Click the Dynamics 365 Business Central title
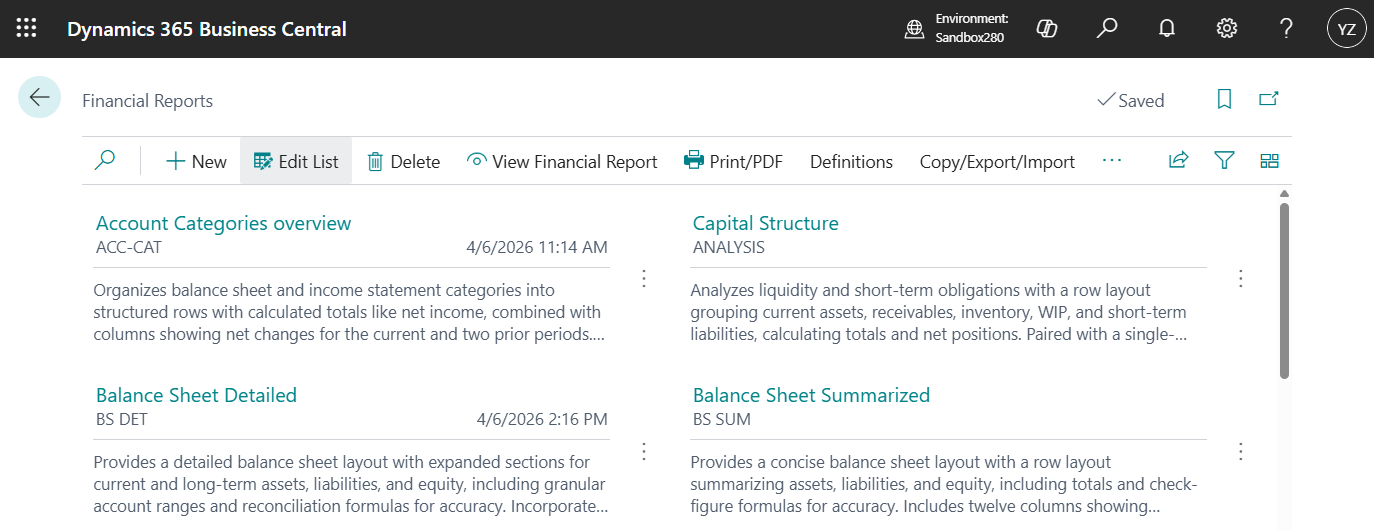The height and width of the screenshot is (530, 1374). point(207,29)
